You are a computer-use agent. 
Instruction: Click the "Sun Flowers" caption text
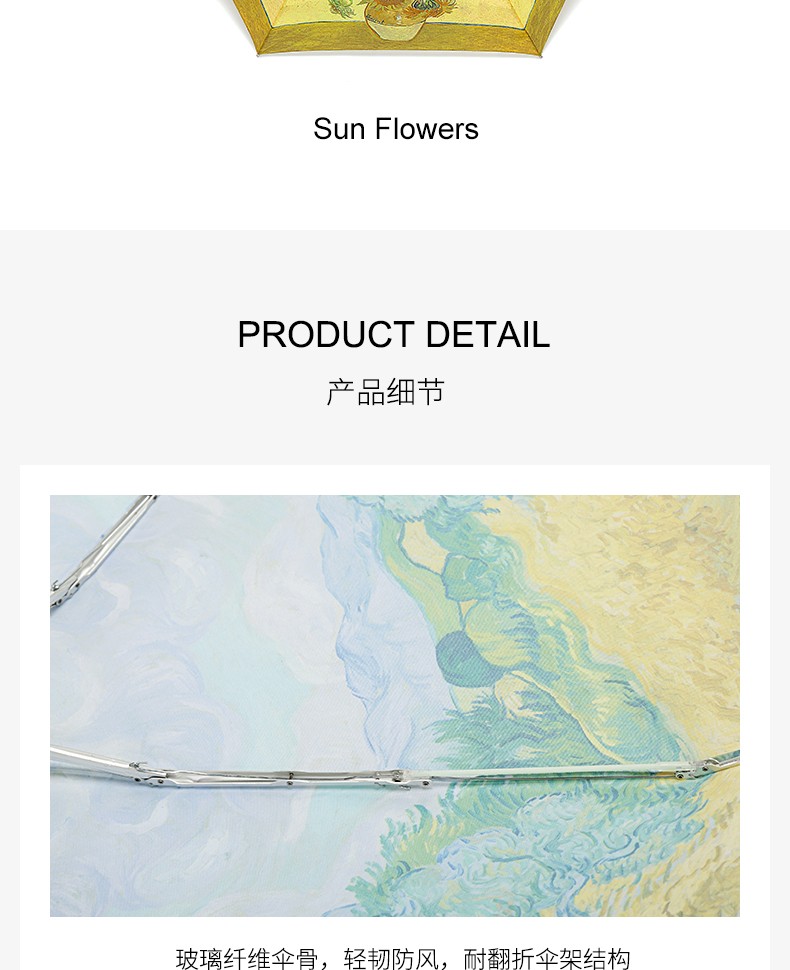click(x=395, y=129)
